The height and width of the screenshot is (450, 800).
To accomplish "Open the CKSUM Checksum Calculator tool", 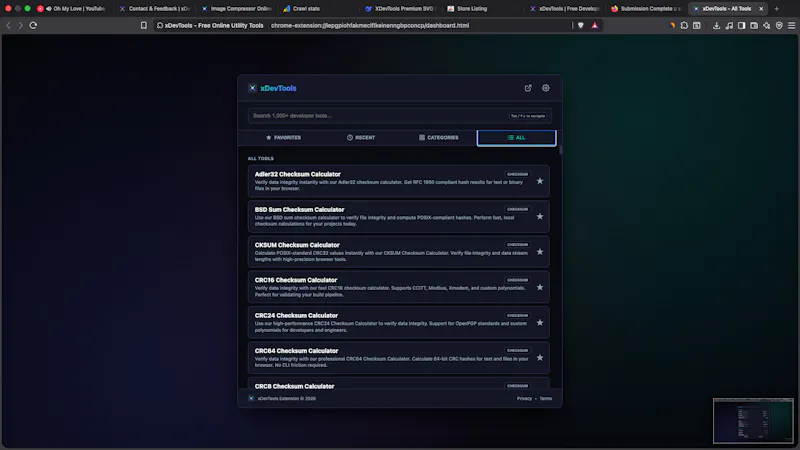I will click(x=398, y=252).
